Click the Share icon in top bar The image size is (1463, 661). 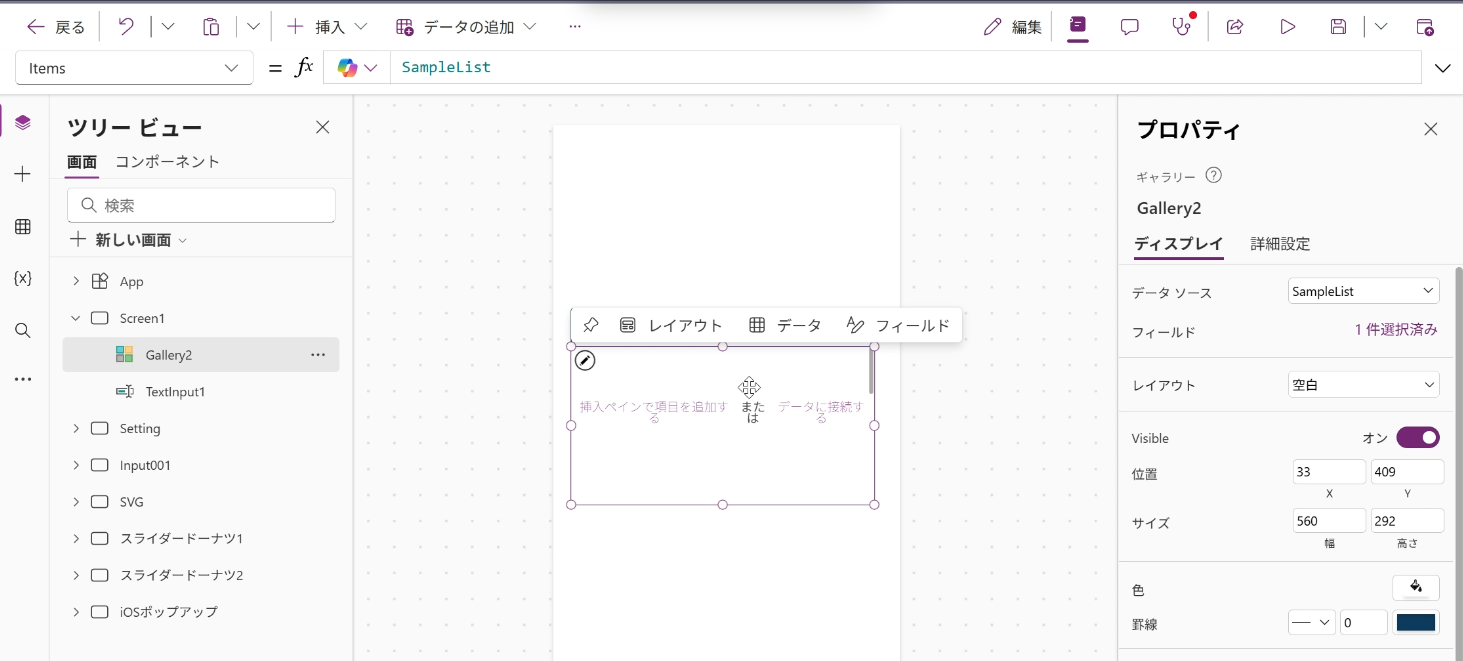pos(1235,27)
